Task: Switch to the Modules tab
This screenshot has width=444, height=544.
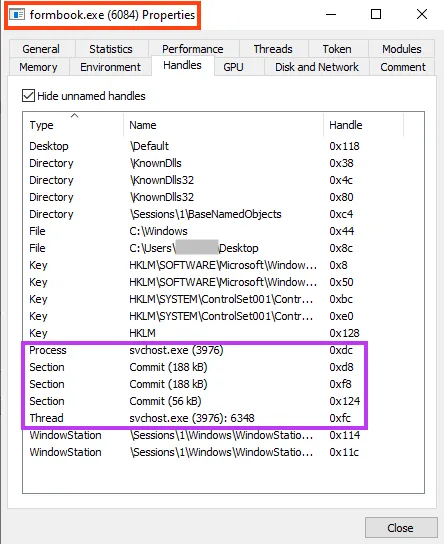Action: (402, 49)
